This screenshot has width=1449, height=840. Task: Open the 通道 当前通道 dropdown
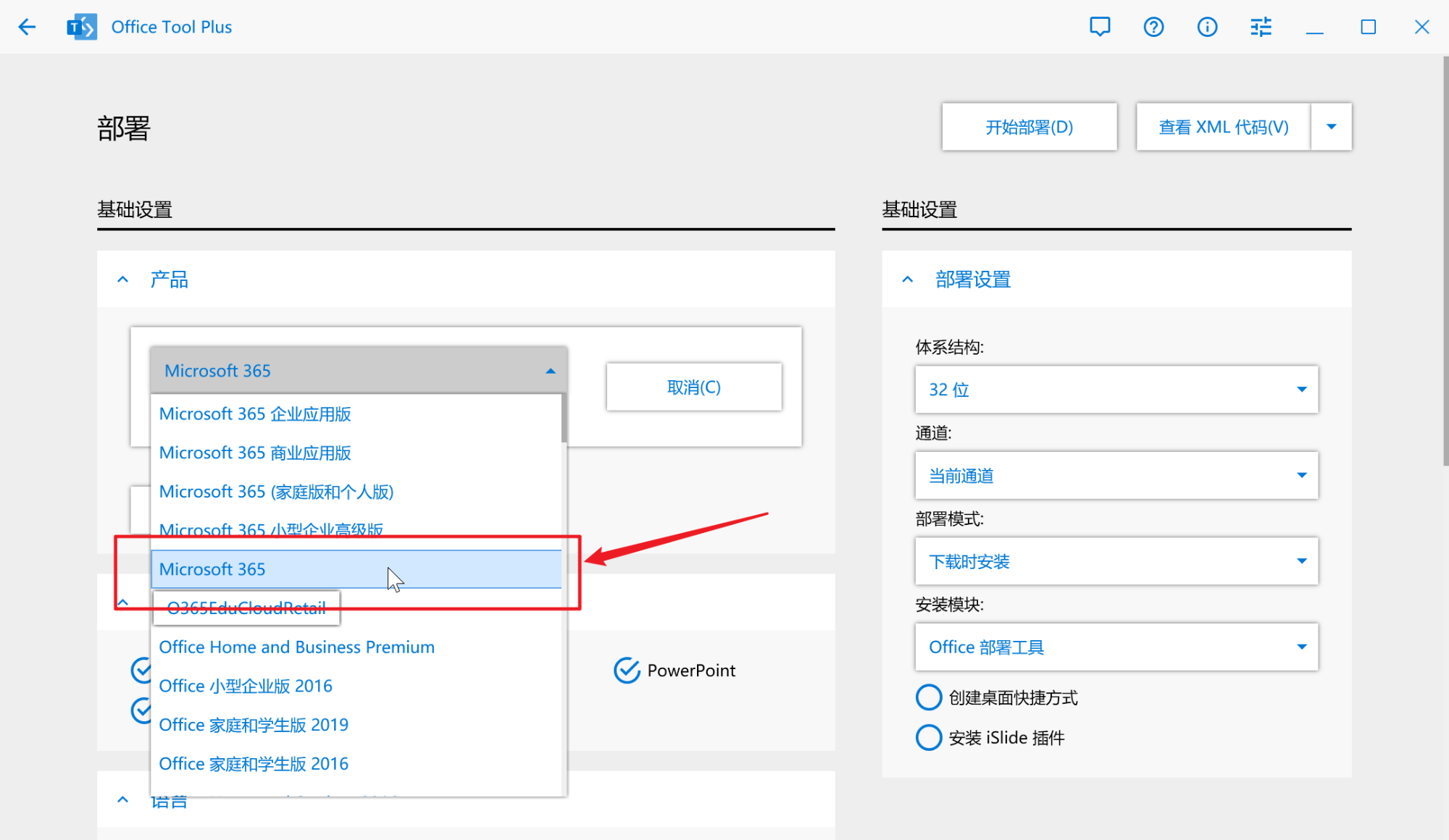(1116, 475)
